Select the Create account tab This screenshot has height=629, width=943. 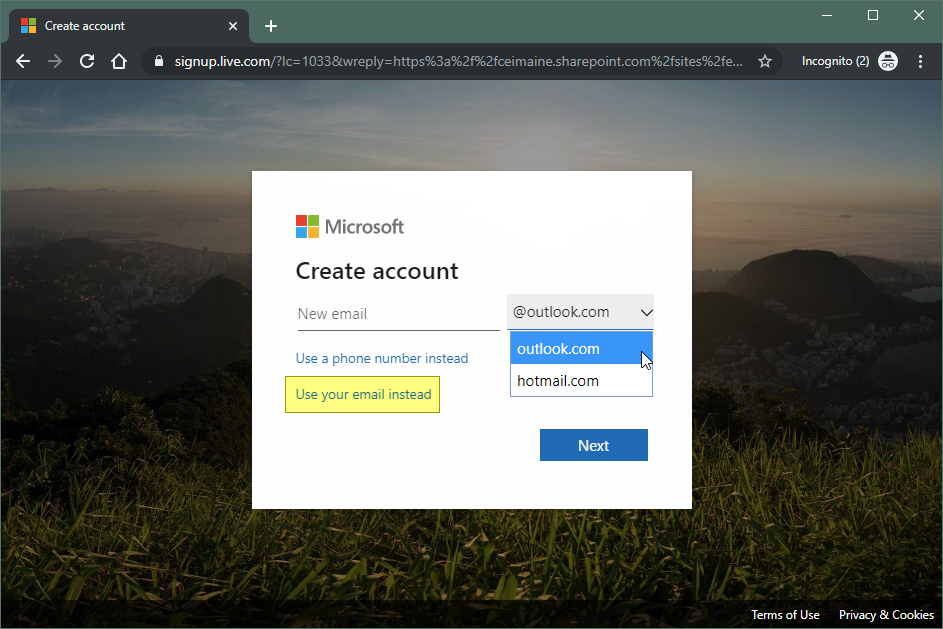127,26
